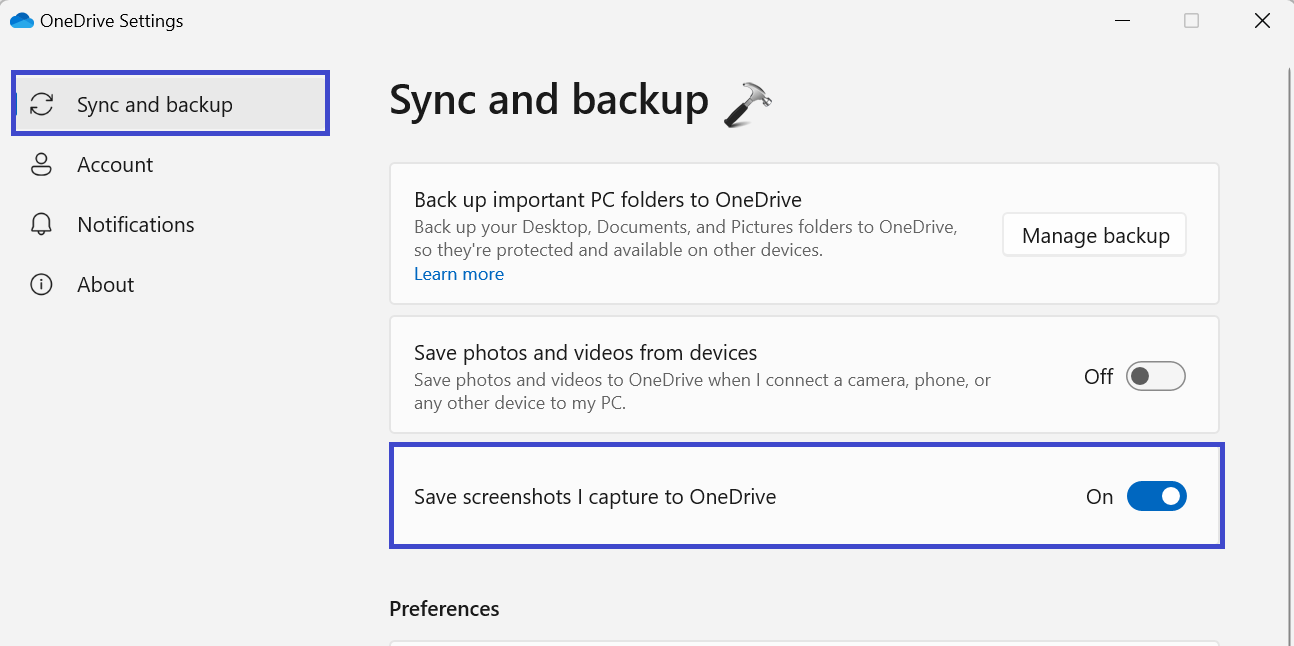The height and width of the screenshot is (646, 1294).
Task: Click the Account person icon
Action: tap(41, 165)
